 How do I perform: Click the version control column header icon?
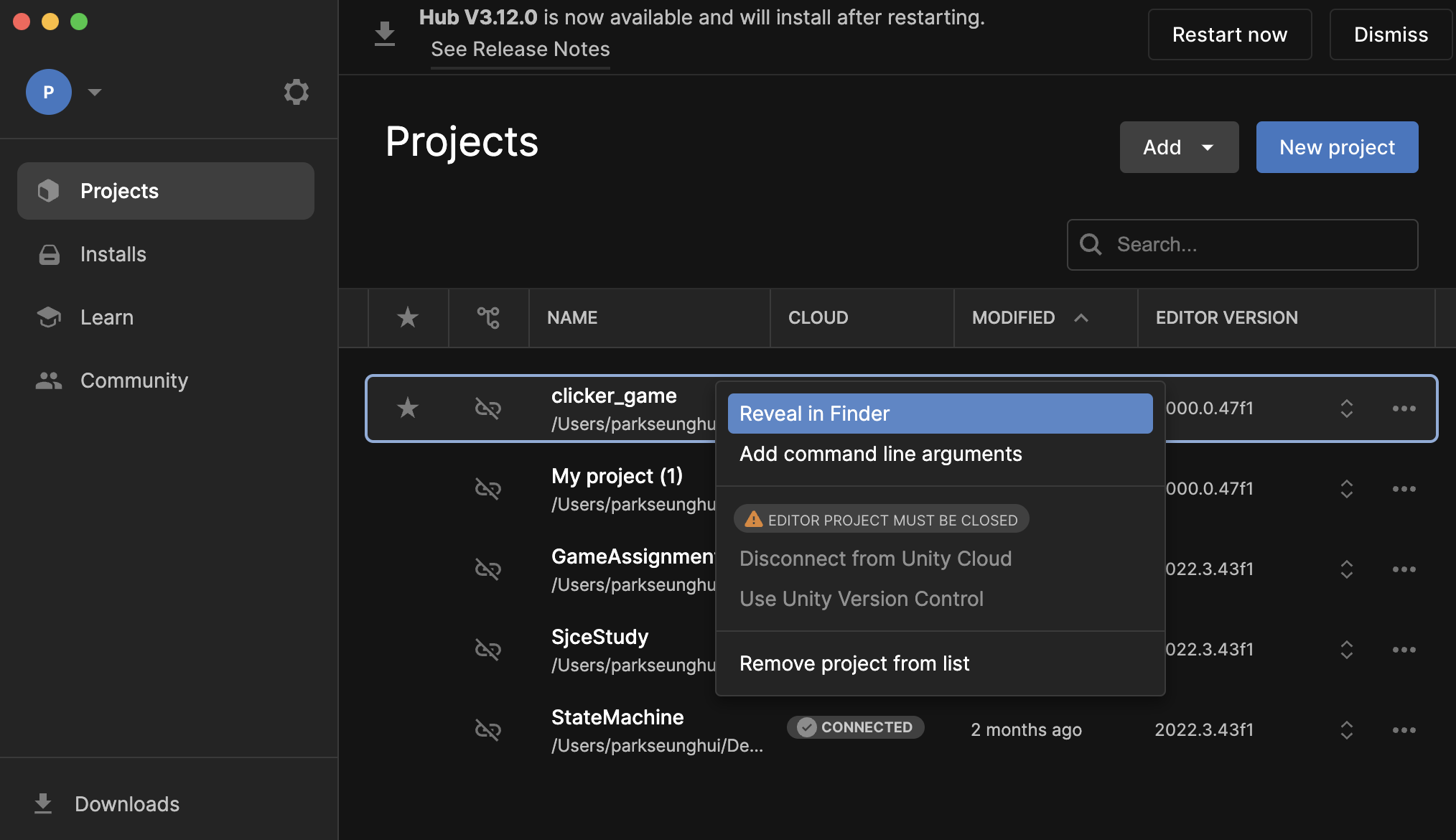pos(488,317)
